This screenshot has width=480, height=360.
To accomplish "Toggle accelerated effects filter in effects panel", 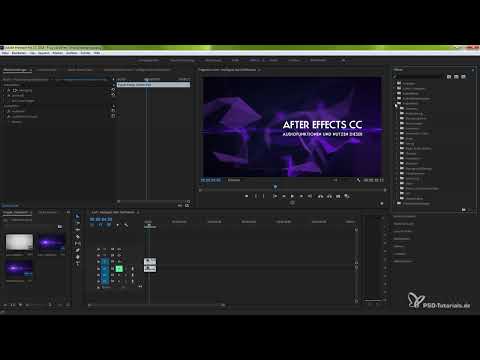I will coord(449,77).
